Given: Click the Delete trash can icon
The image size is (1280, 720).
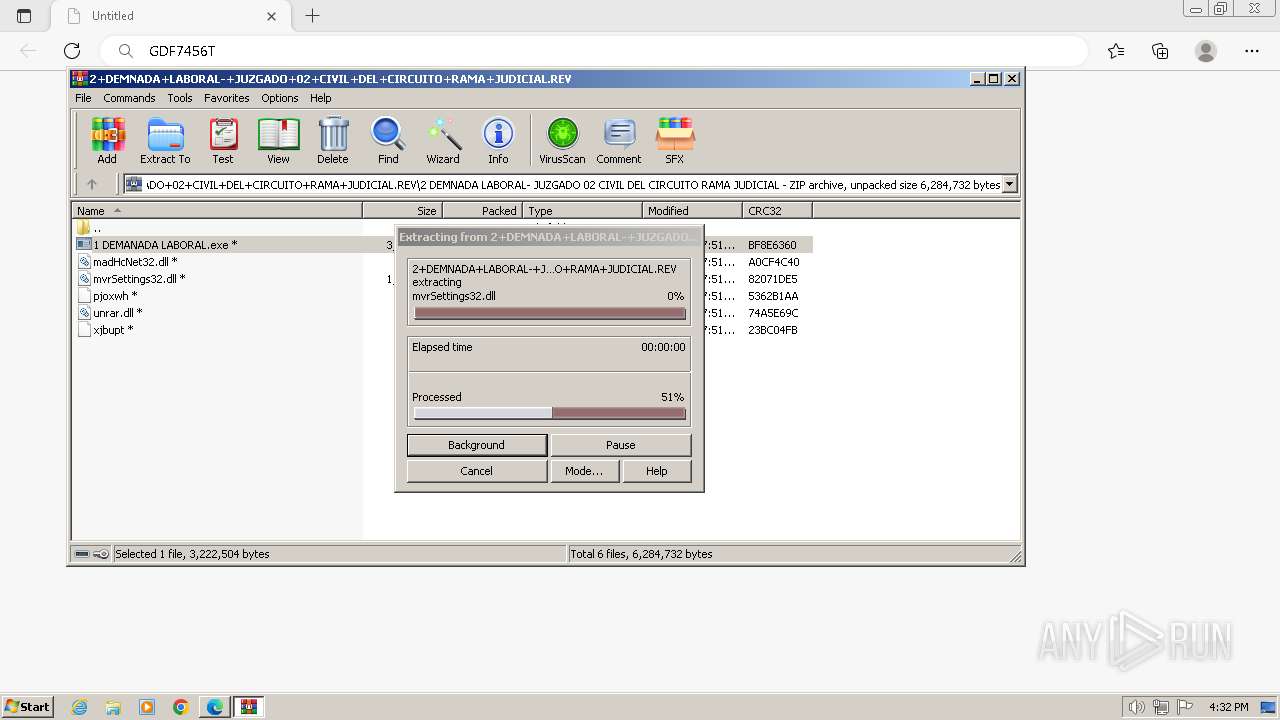Looking at the screenshot, I should click(x=333, y=140).
